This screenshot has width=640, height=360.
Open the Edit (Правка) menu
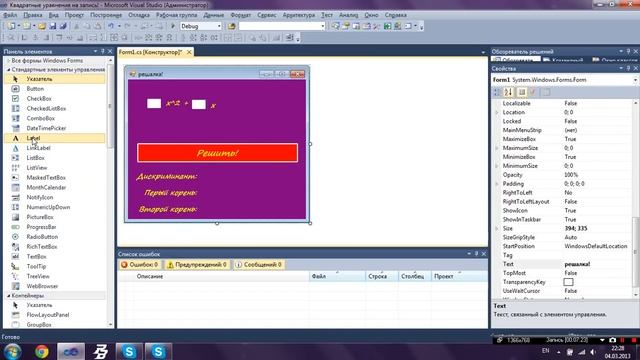coord(33,15)
